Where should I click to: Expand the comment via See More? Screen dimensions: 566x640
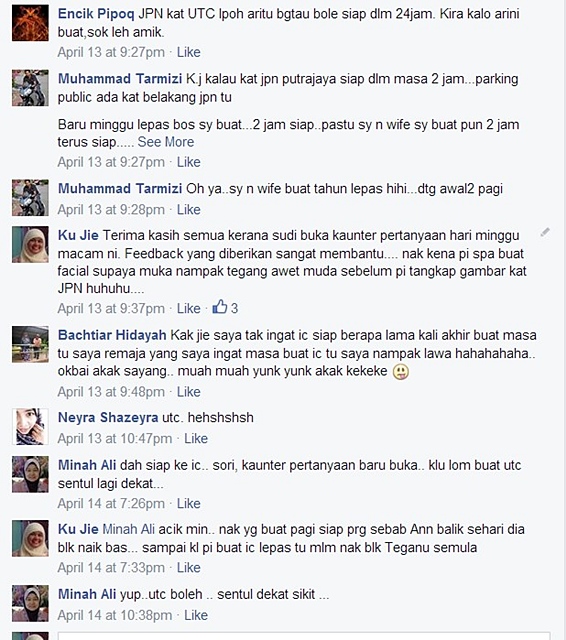tap(166, 142)
